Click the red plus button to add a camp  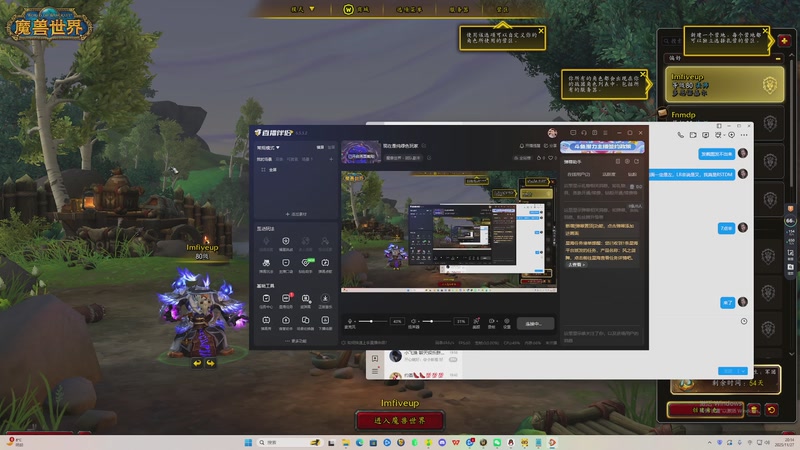tap(784, 41)
